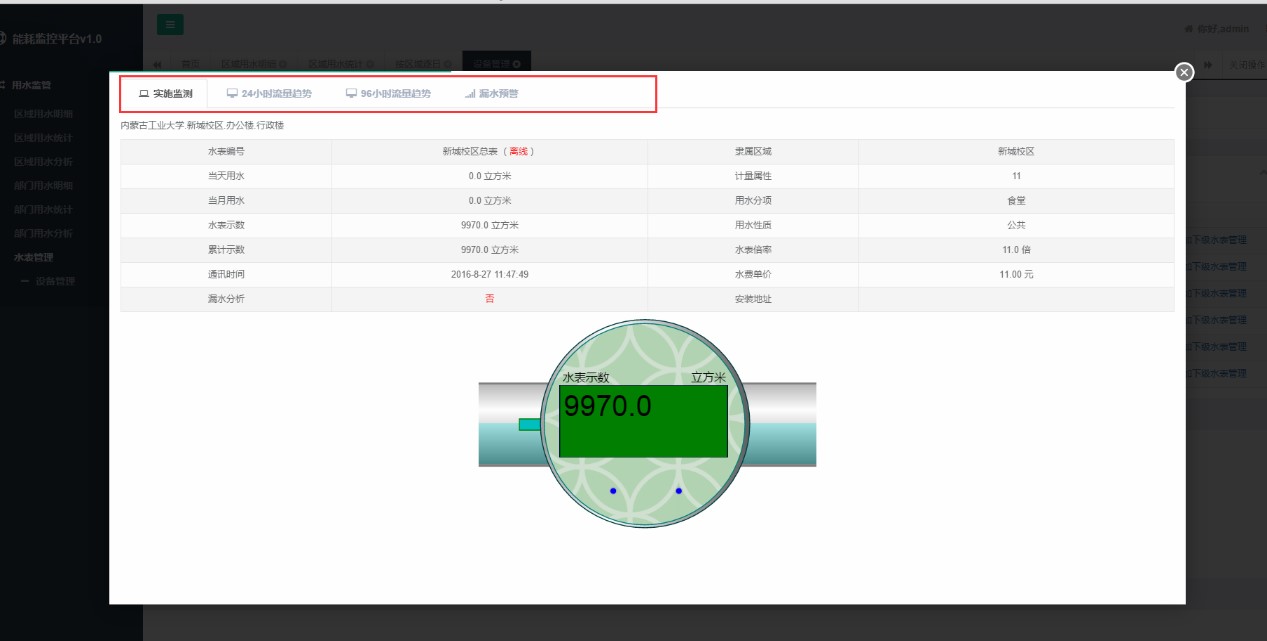Screen dimensions: 1267x641
Task: Select the 实施监测 tab
Action: [x=165, y=94]
